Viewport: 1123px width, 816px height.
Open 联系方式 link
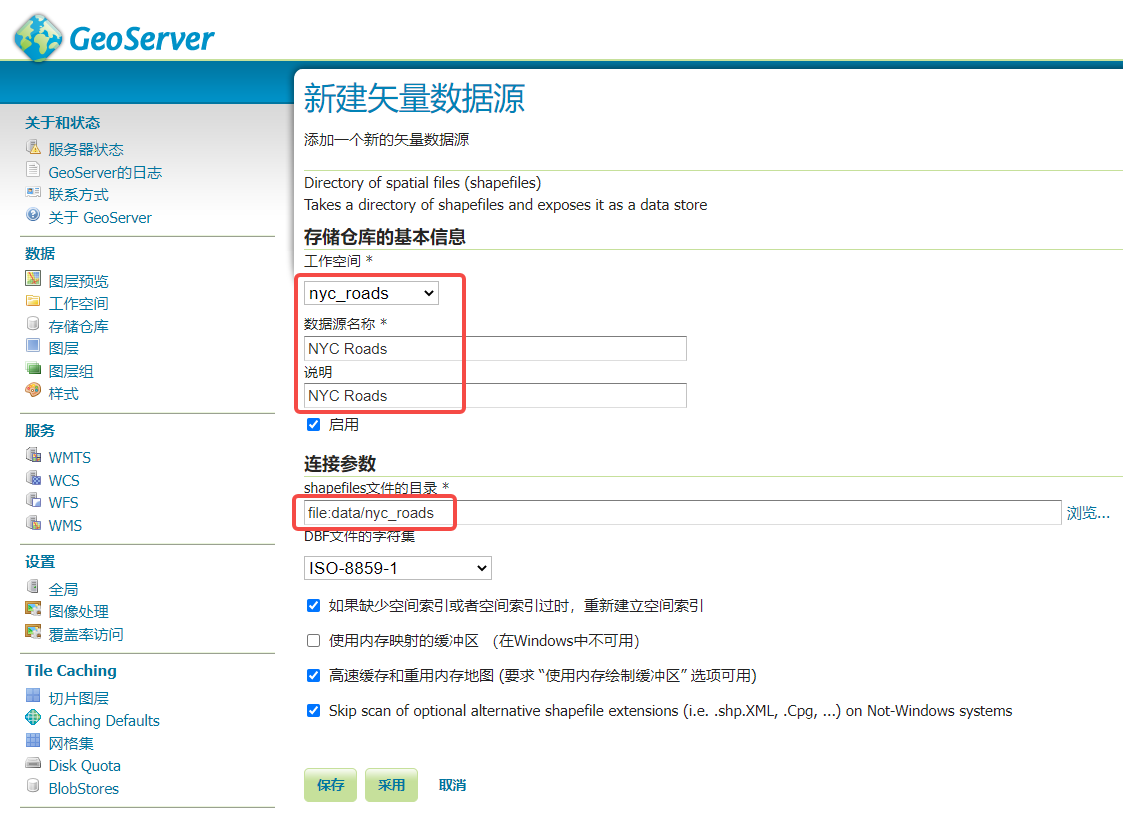78,195
